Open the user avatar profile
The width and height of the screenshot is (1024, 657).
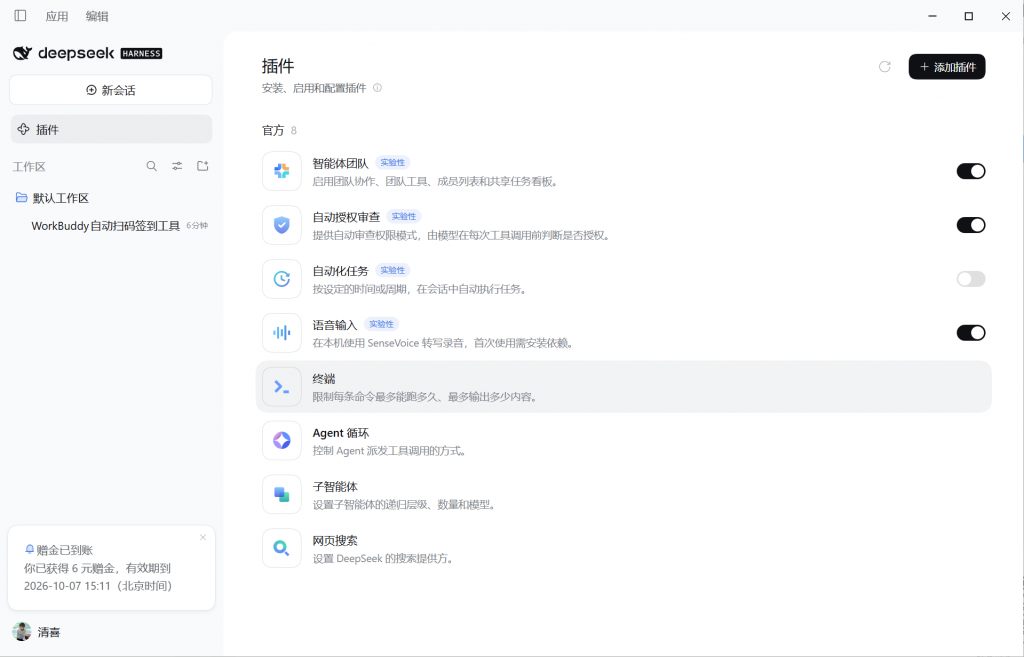(x=22, y=632)
